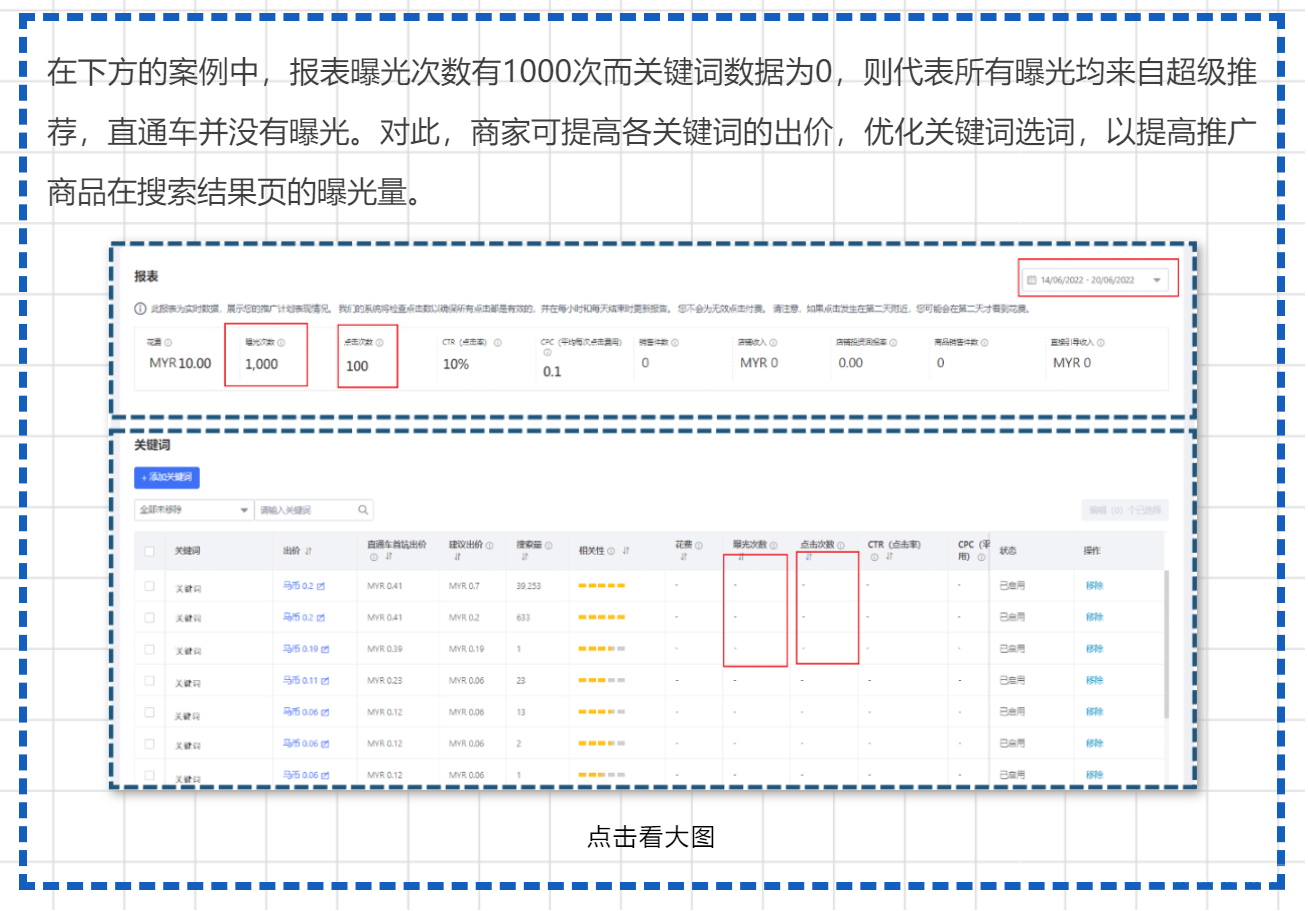Check the checkbox of the first keyword row
1308x911 pixels.
tap(147, 586)
